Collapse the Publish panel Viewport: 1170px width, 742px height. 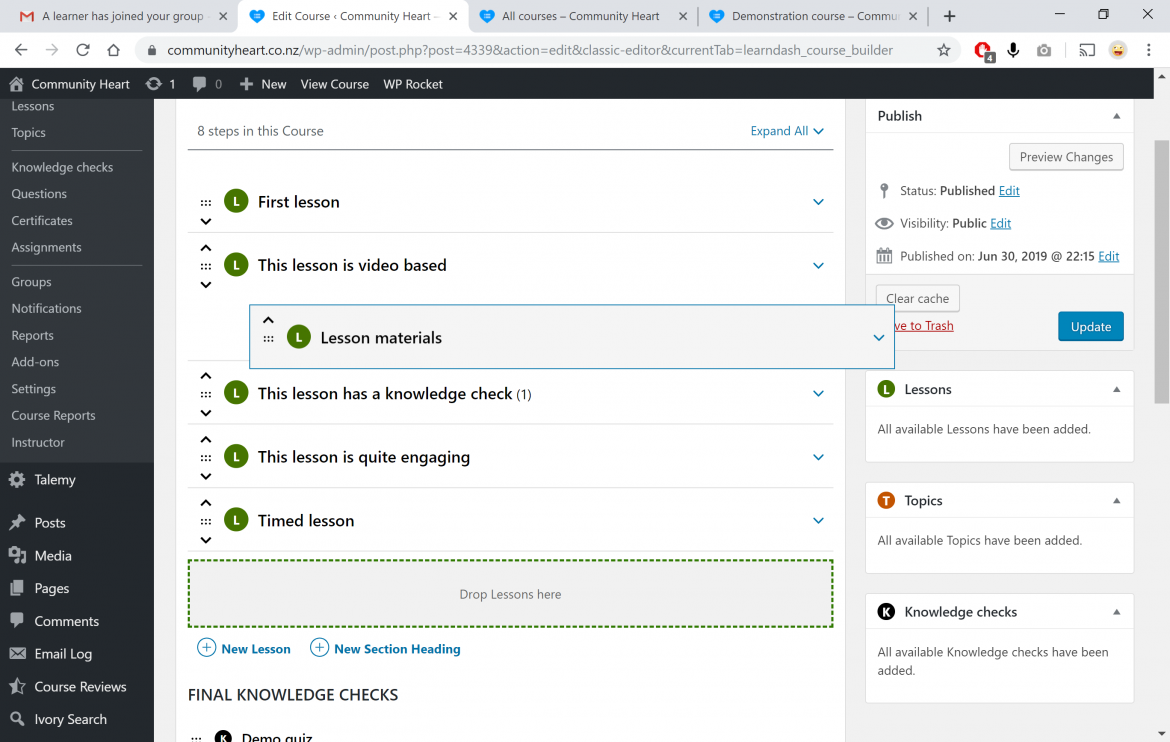pos(1117,116)
